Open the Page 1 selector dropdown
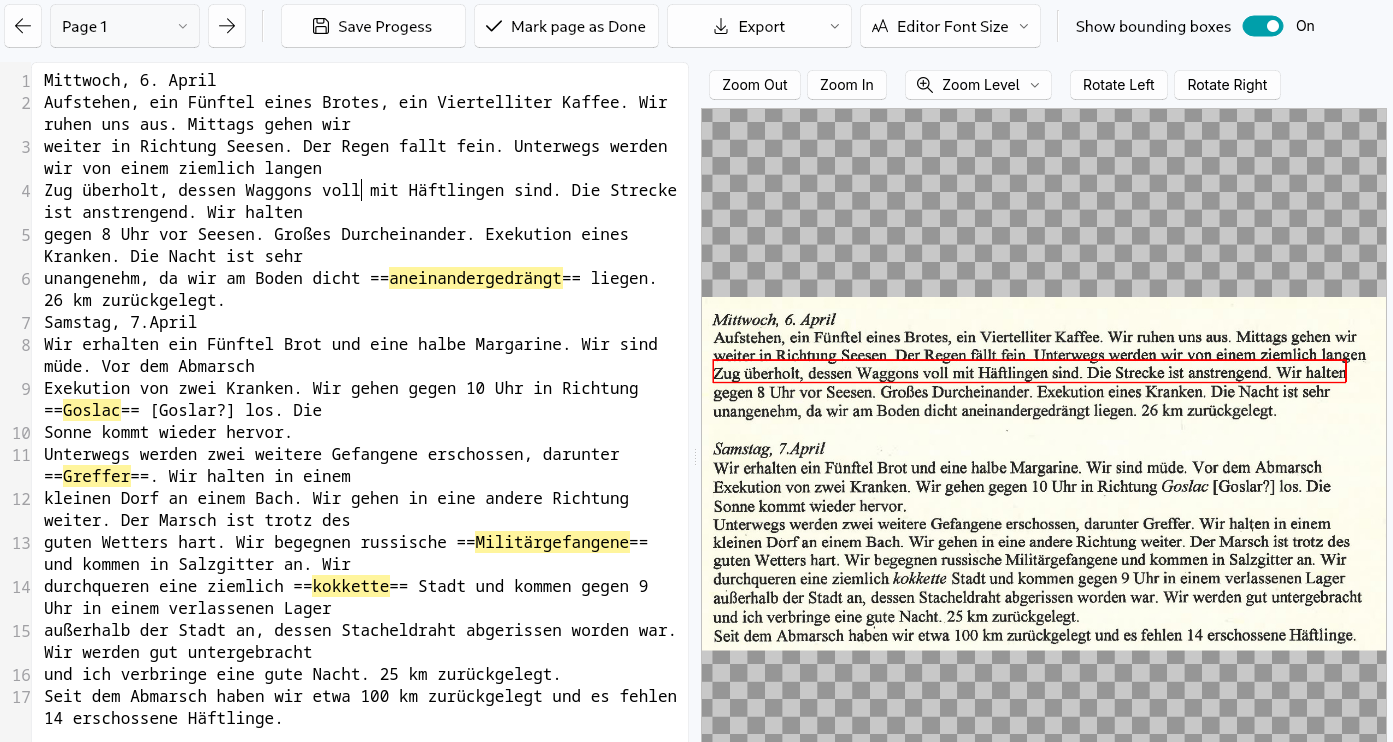This screenshot has height=742, width=1393. coord(125,26)
